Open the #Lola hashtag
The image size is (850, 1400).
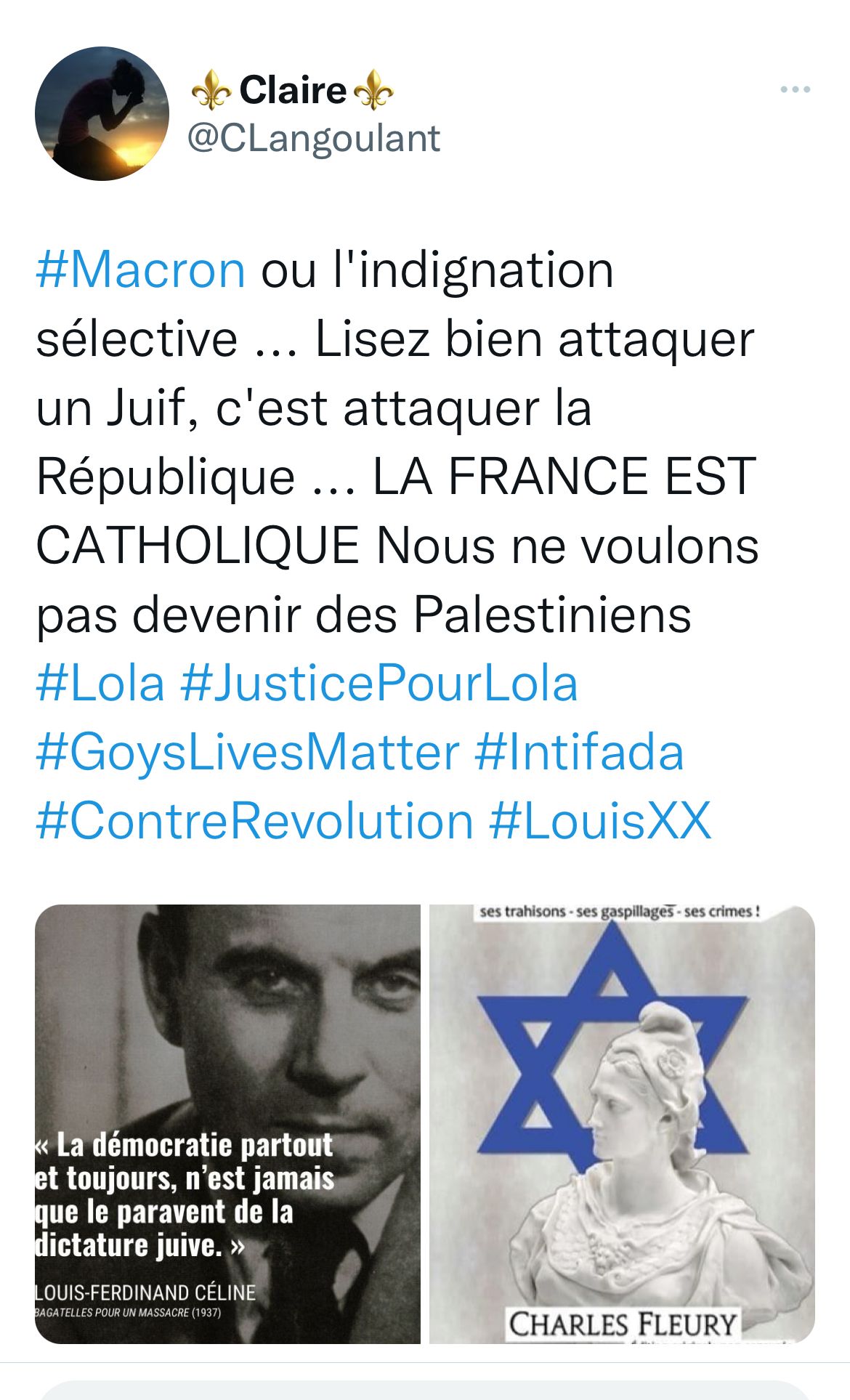[100, 684]
